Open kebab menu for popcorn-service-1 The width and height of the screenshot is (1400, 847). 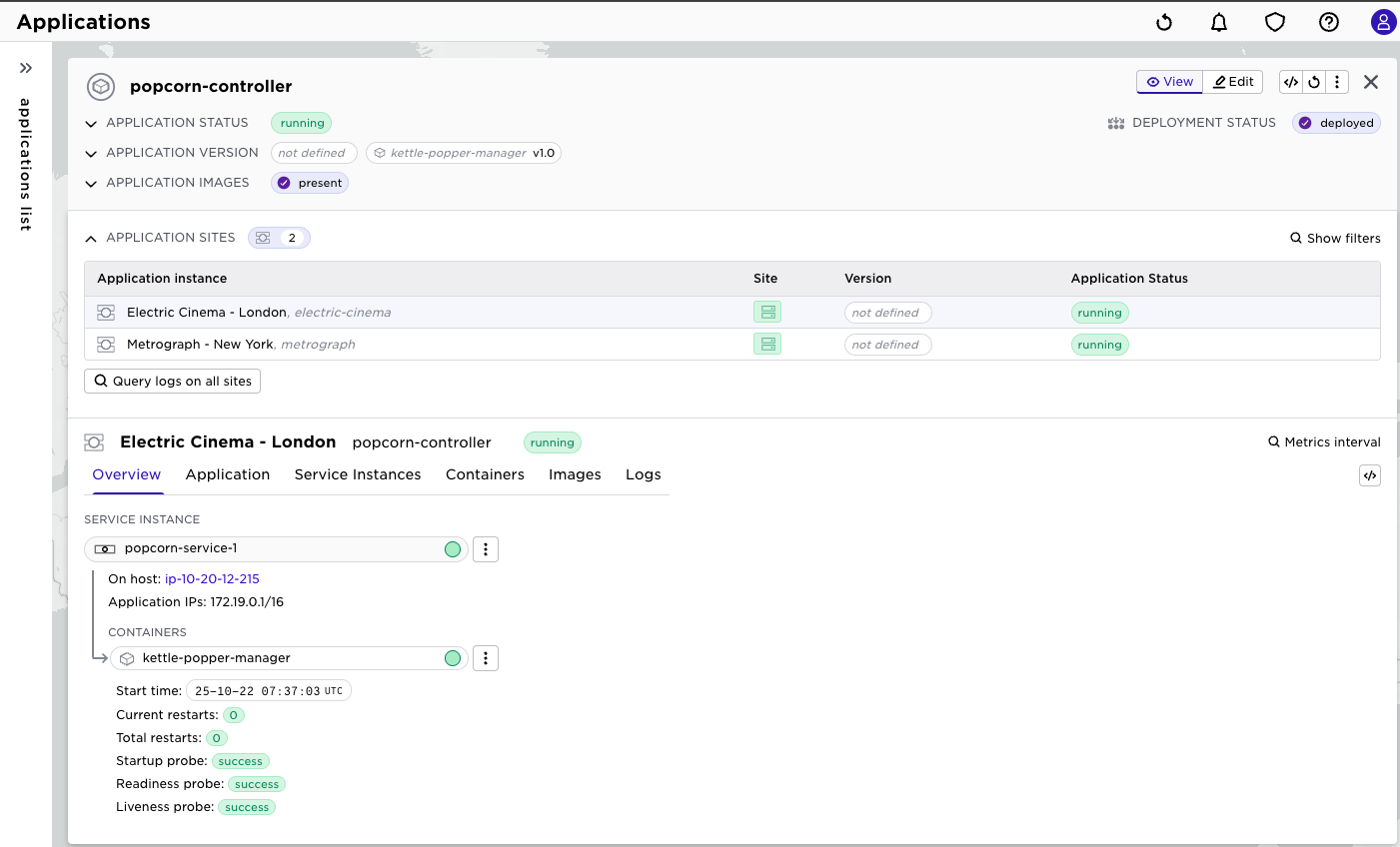[x=486, y=549]
